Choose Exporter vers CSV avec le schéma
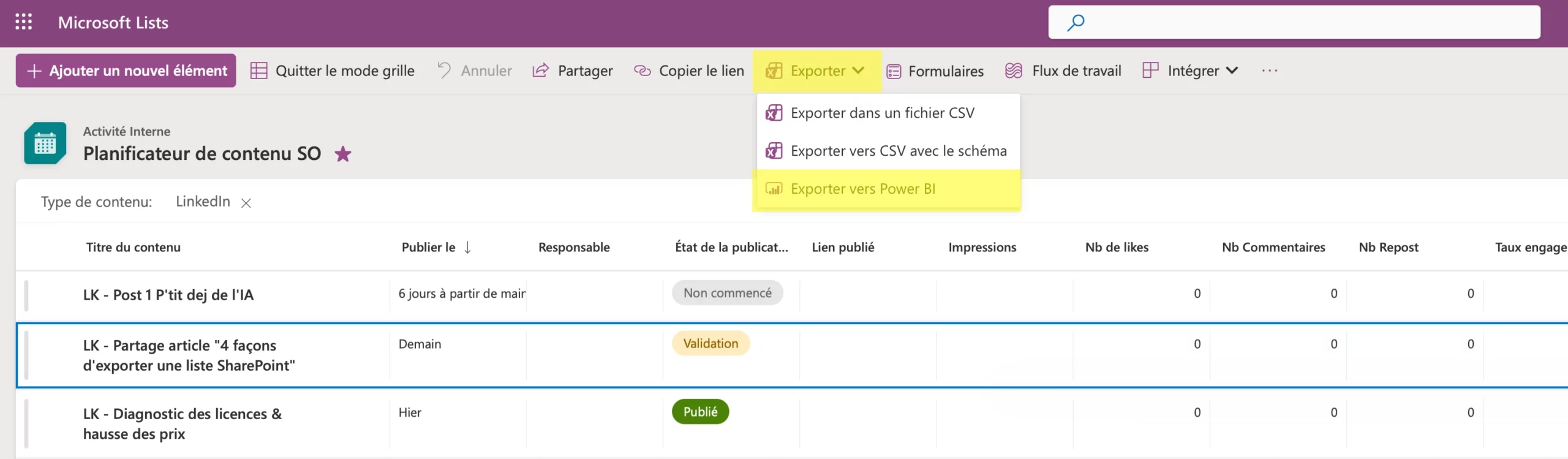Image resolution: width=1568 pixels, height=459 pixels. click(x=888, y=151)
